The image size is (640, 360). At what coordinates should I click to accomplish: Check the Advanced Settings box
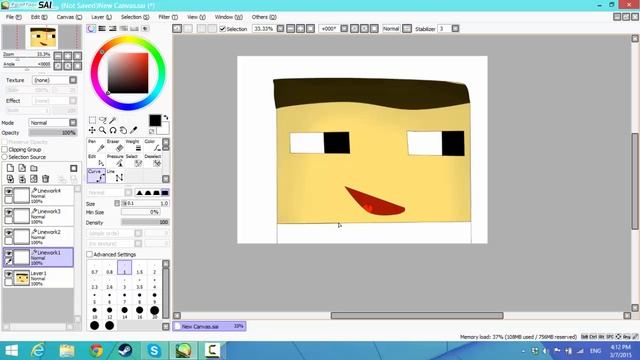point(89,254)
